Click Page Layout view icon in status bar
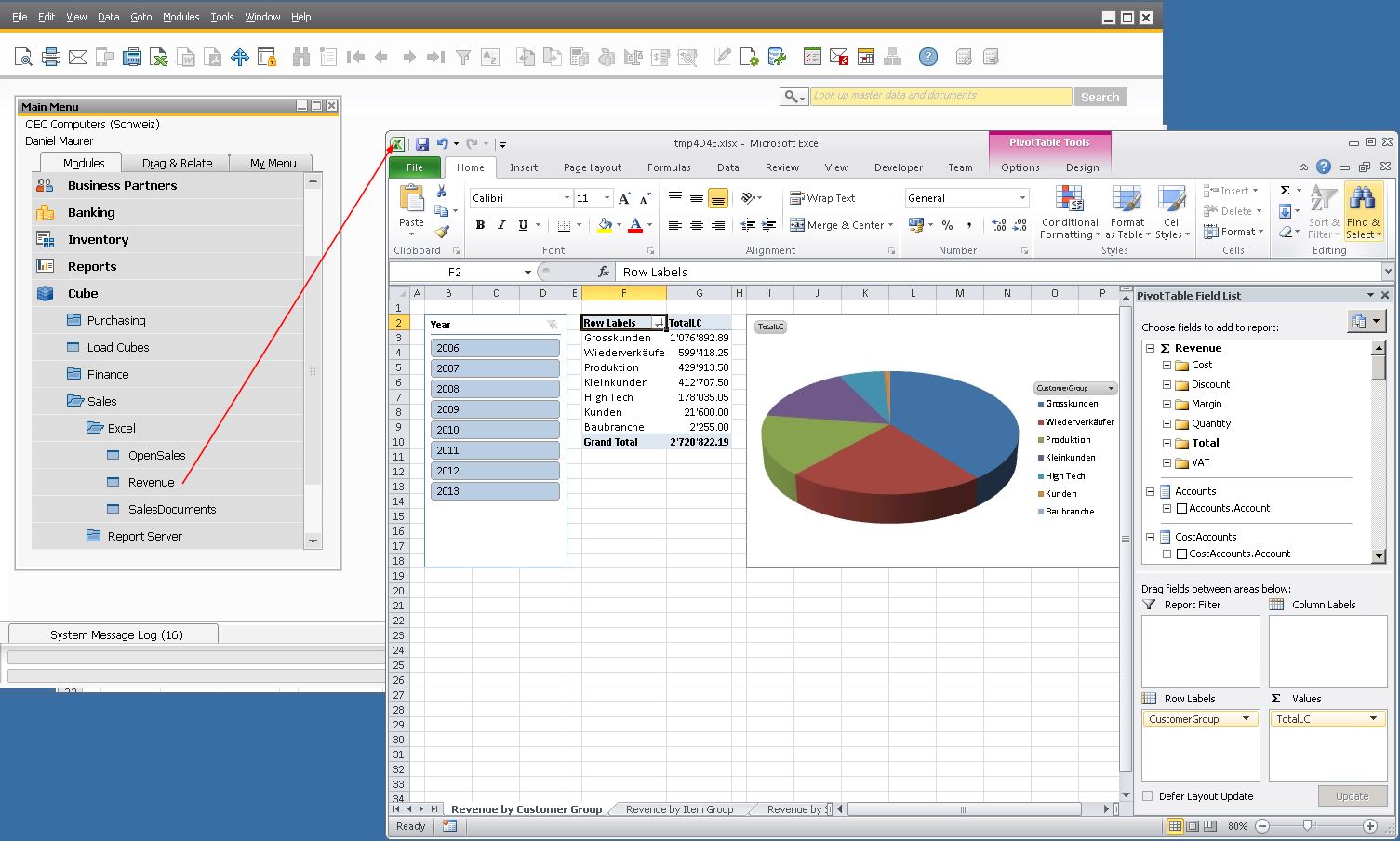The image size is (1400, 841). (1193, 826)
